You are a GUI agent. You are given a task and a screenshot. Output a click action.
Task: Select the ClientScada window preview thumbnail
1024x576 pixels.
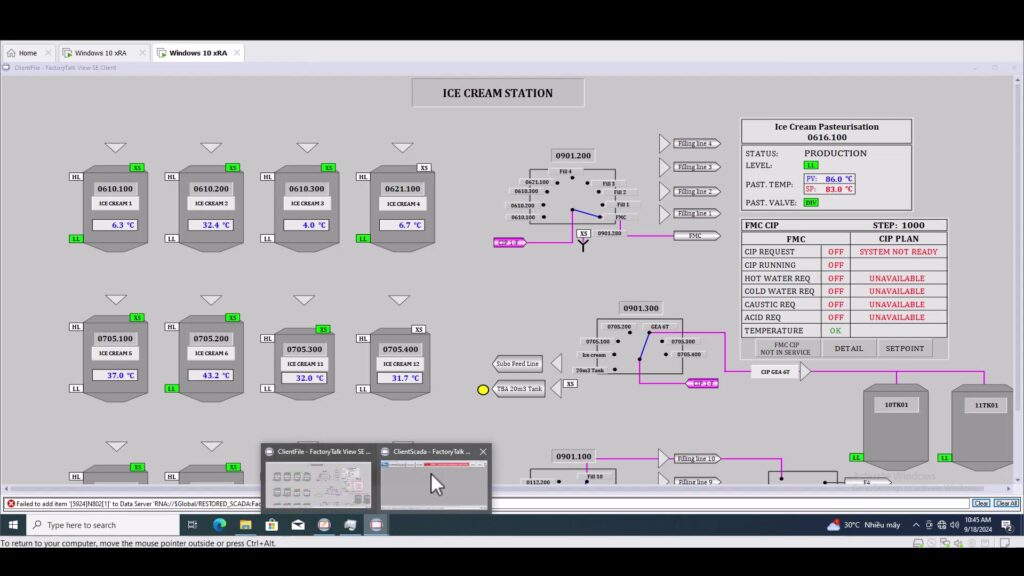click(x=433, y=484)
